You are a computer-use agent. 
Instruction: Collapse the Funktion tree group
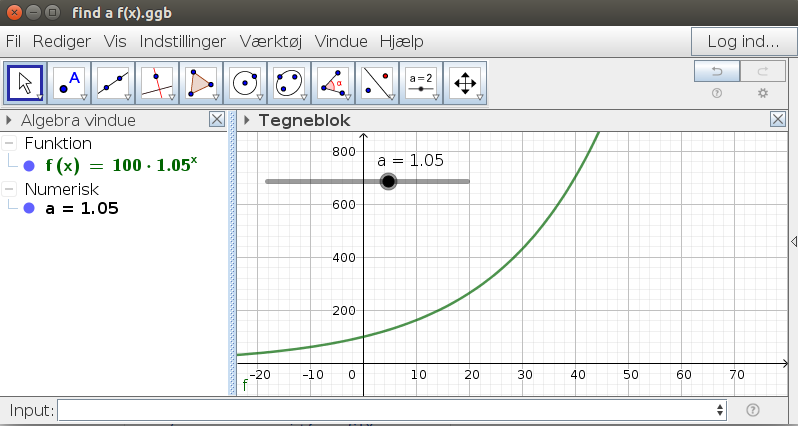(x=9, y=144)
